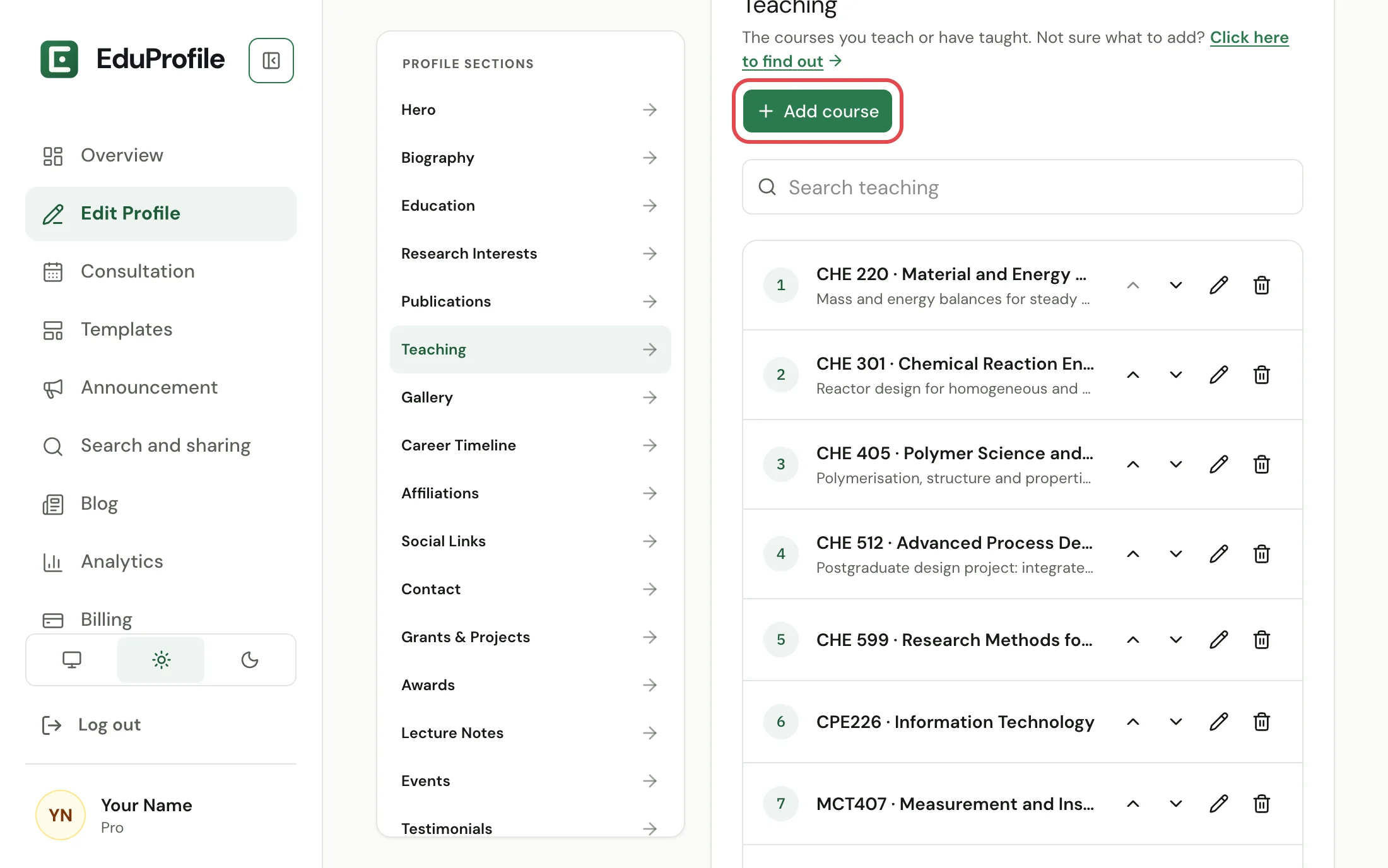This screenshot has width=1388, height=868.
Task: Switch to system theme mode
Action: (72, 660)
